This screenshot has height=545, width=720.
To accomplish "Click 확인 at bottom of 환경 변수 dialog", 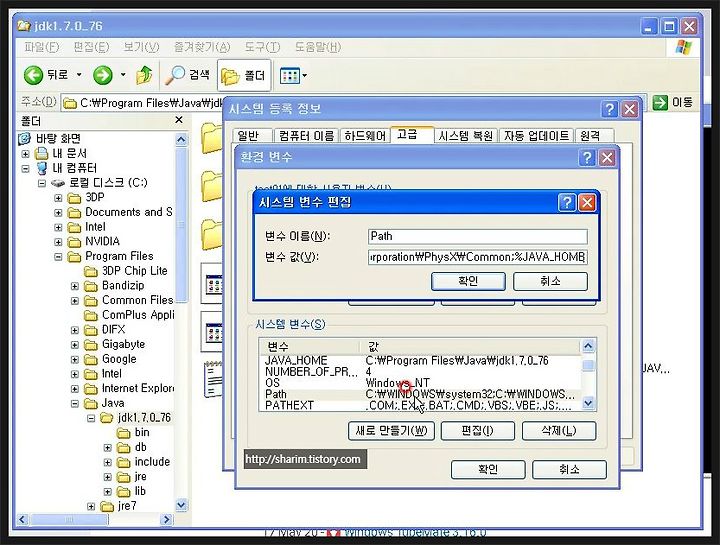I will [488, 469].
